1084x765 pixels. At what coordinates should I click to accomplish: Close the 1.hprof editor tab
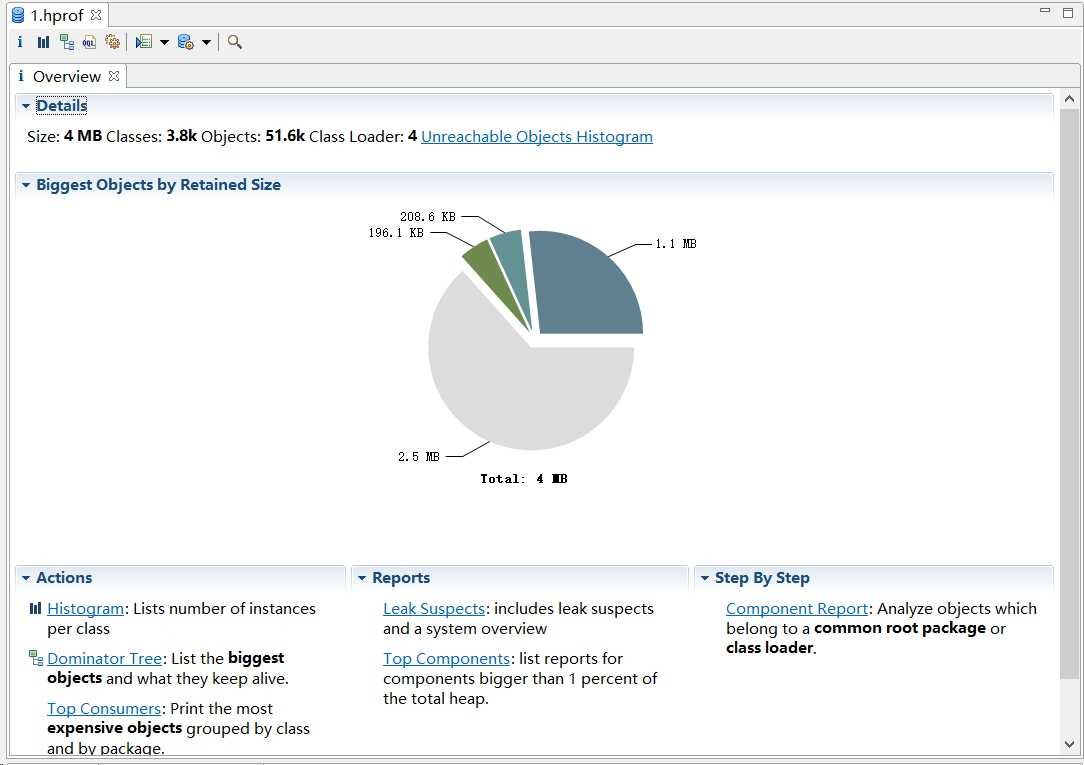(96, 15)
